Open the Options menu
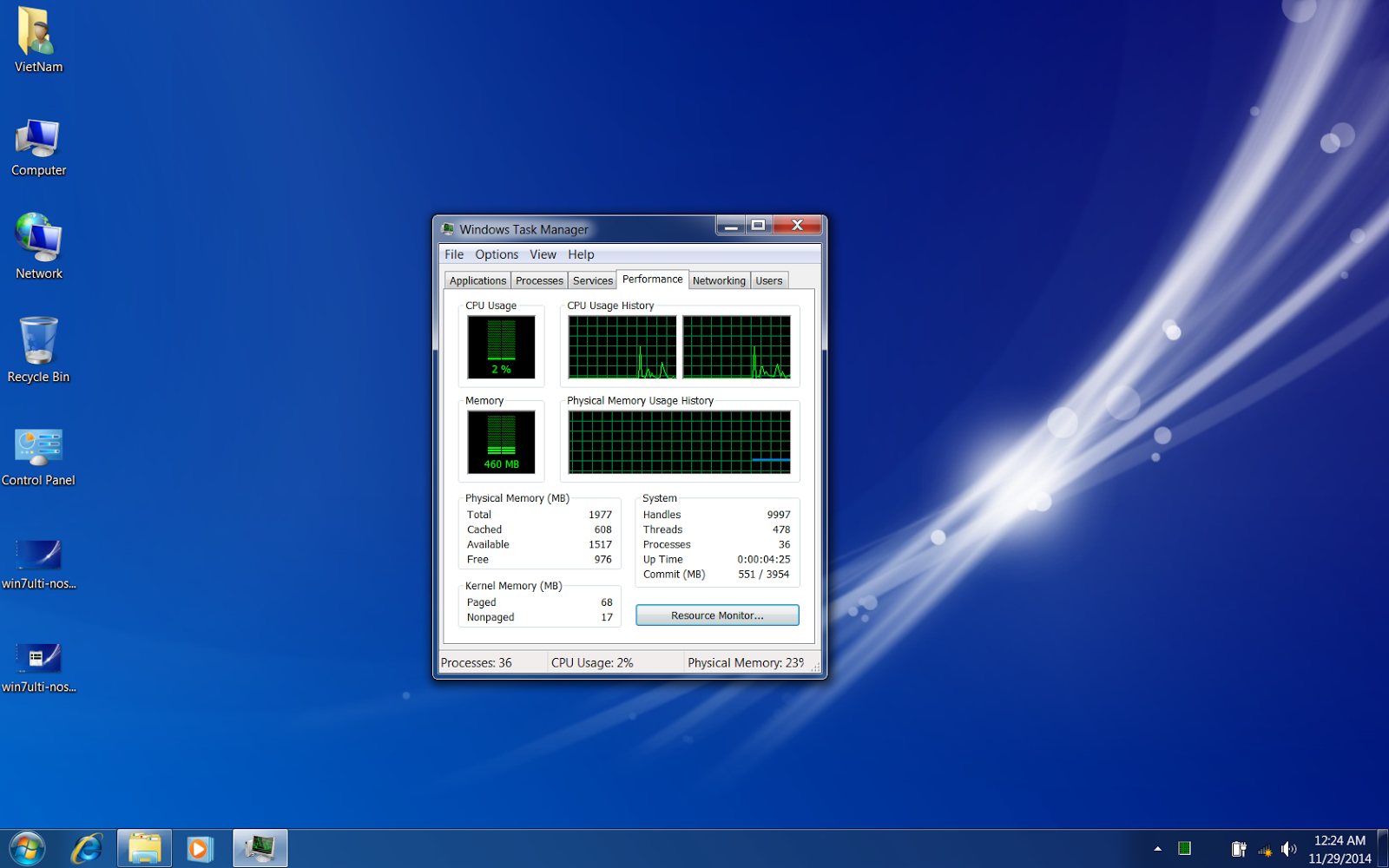This screenshot has height=868, width=1389. pos(497,254)
